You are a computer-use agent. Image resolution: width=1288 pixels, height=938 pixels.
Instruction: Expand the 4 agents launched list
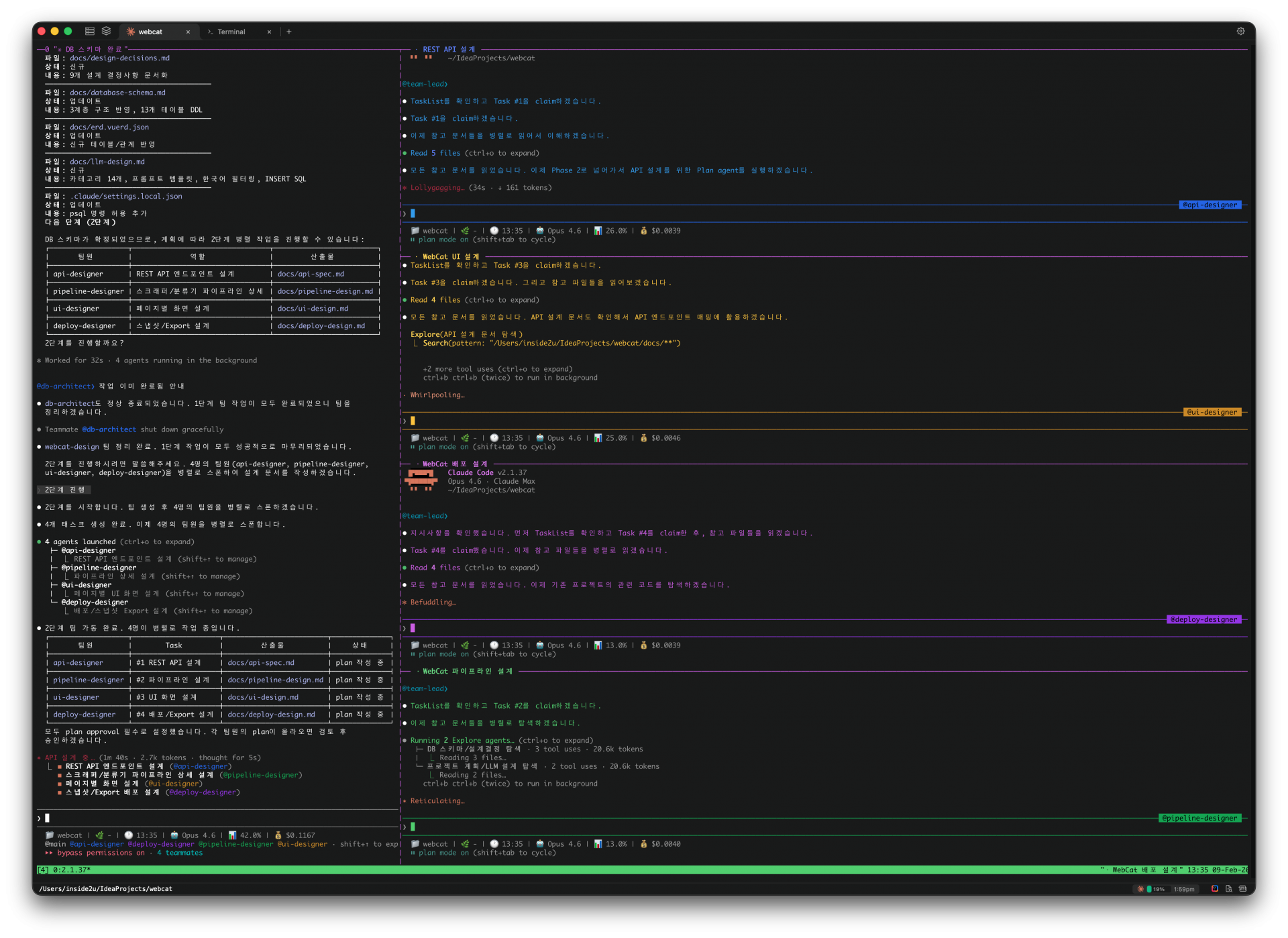click(79, 541)
